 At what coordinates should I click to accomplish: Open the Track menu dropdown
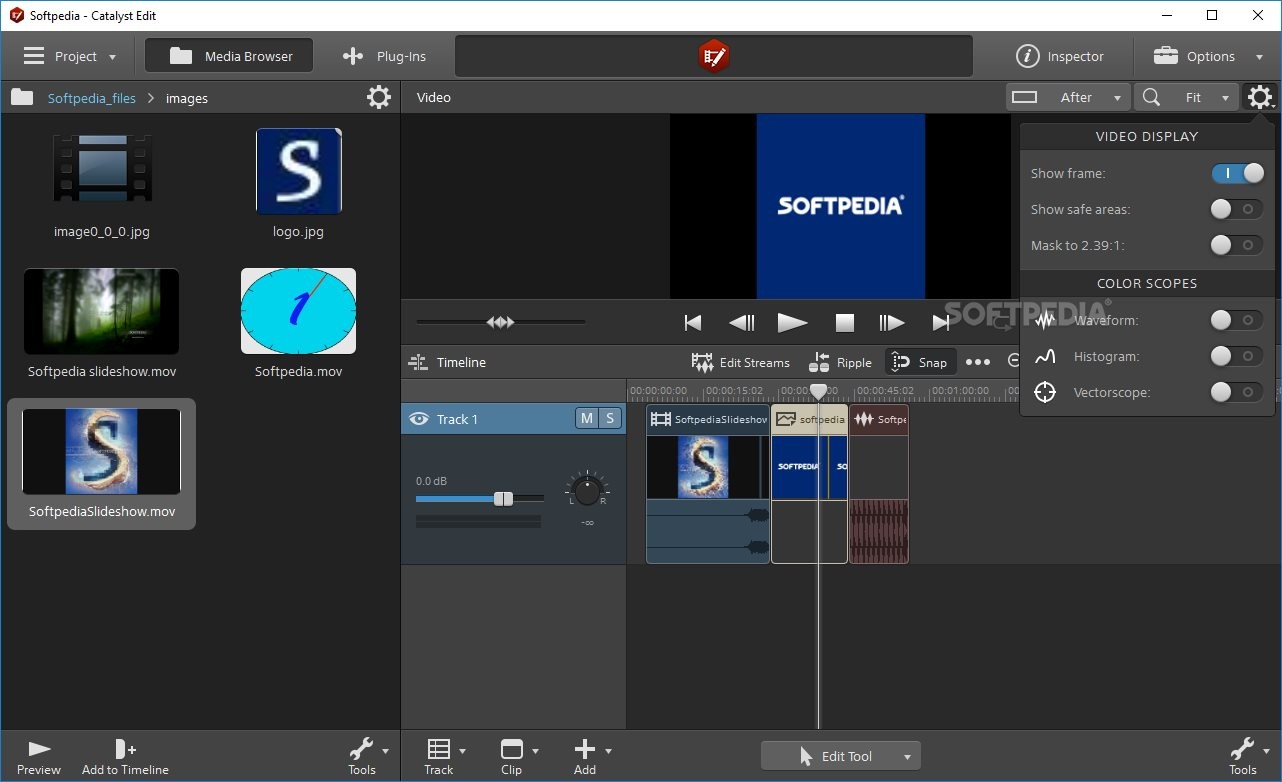[444, 757]
